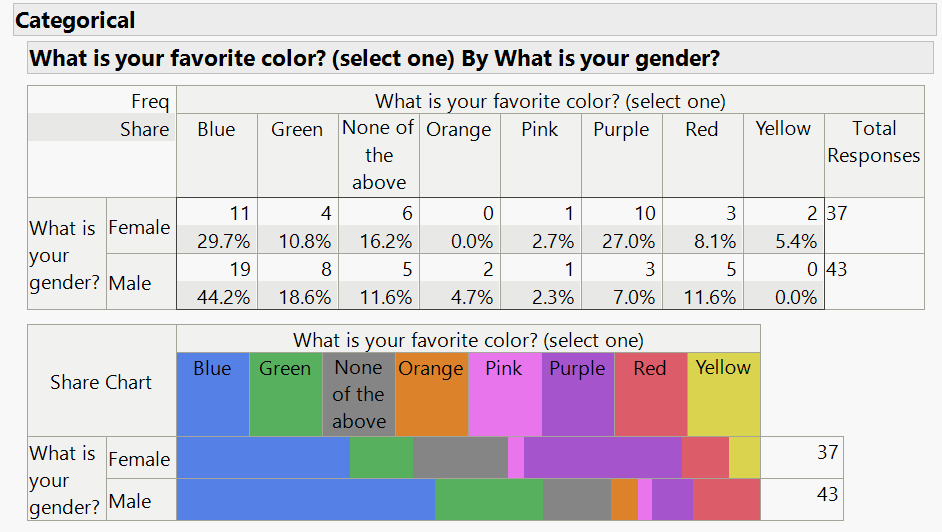Select the Pink legend swatch

[504, 394]
